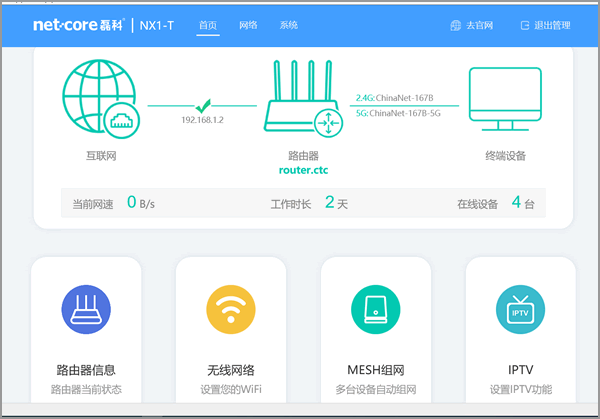Click the online devices count 4台

click(522, 203)
